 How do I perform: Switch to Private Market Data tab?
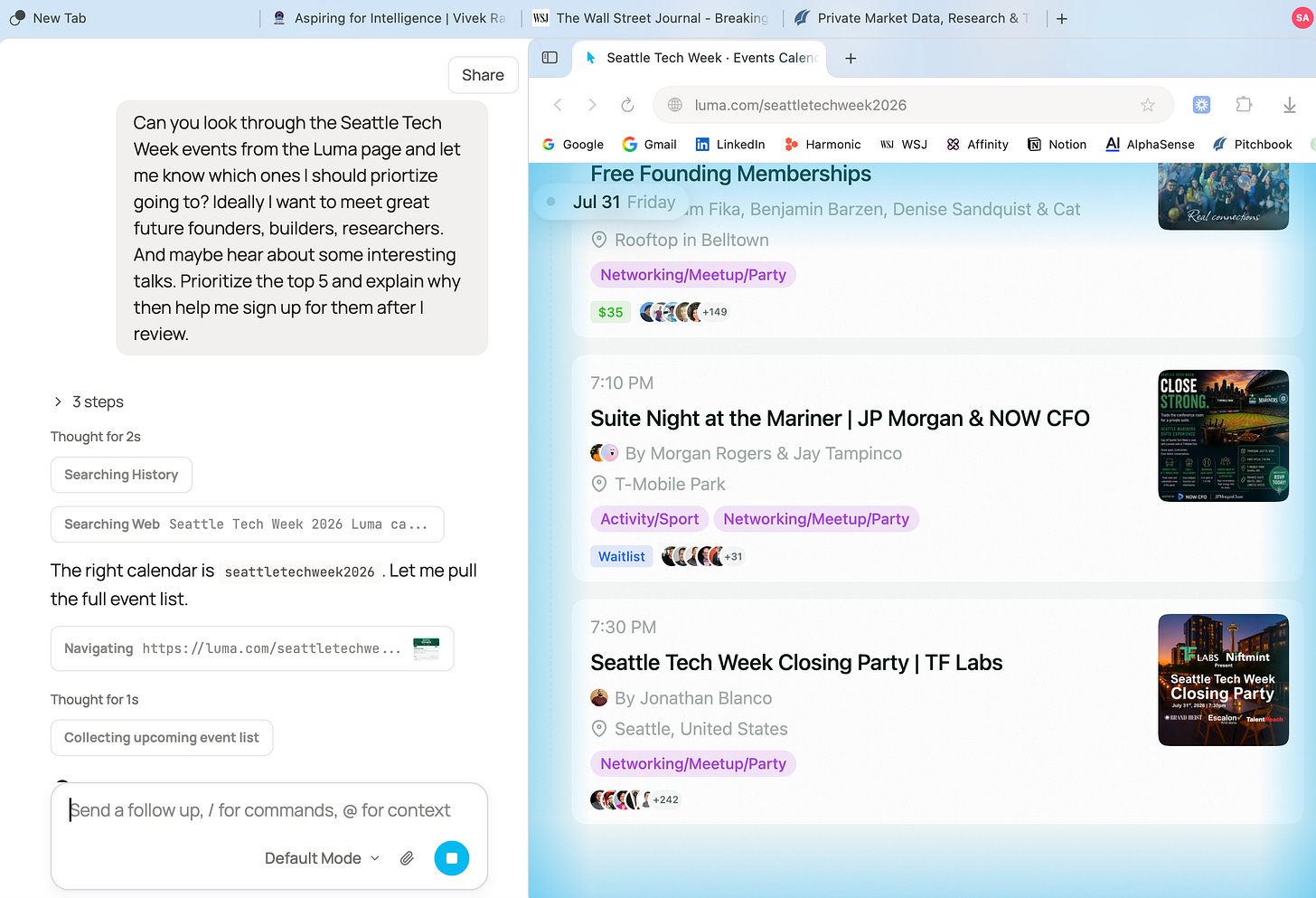click(x=912, y=18)
